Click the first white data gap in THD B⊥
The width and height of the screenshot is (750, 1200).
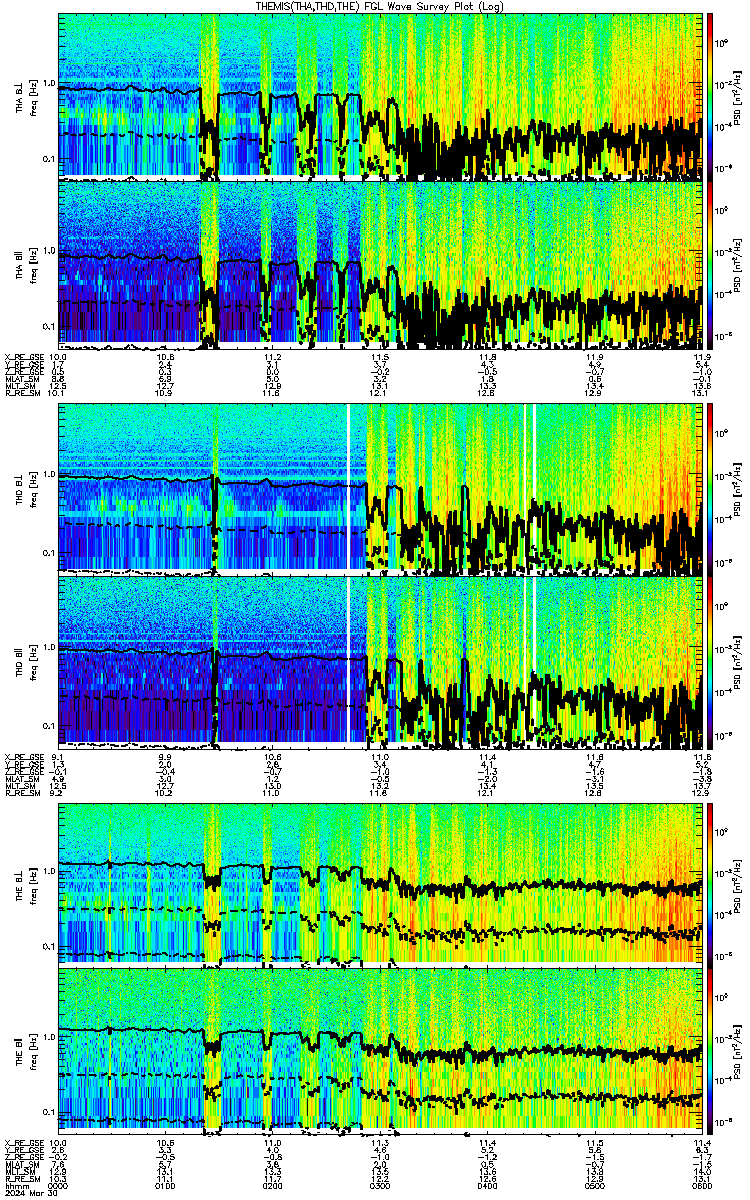click(x=348, y=488)
